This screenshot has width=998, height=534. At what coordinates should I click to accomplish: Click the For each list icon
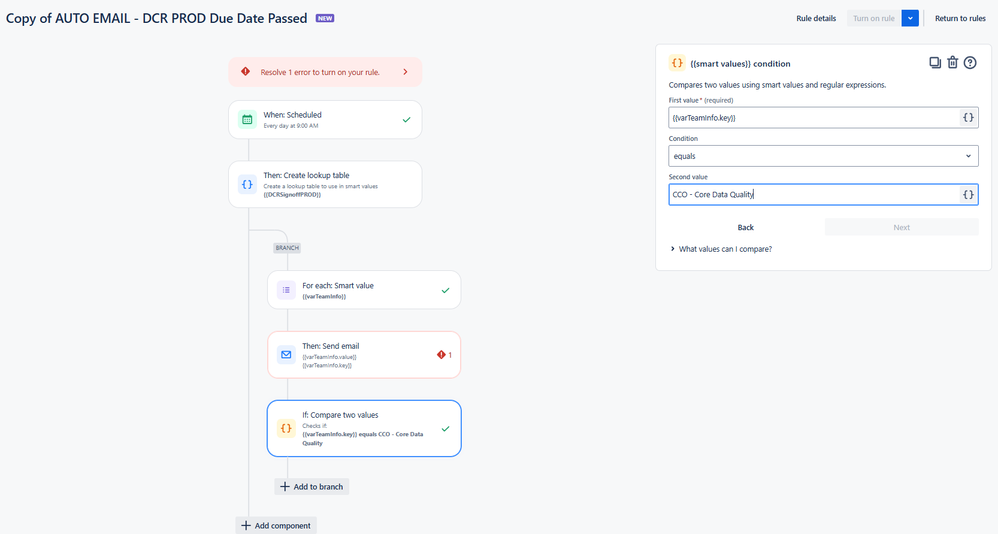click(286, 290)
